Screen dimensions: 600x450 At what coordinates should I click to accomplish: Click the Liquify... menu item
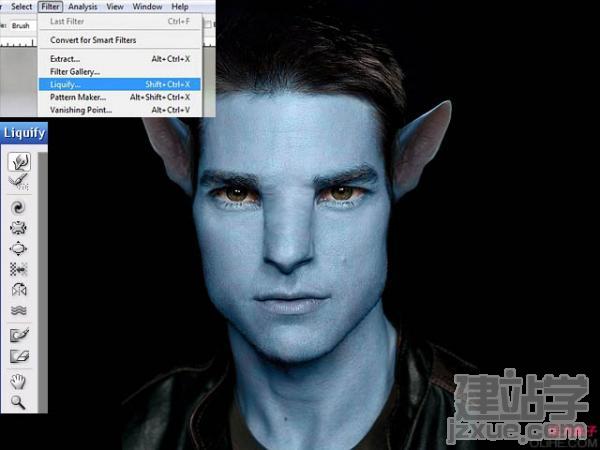click(x=120, y=84)
